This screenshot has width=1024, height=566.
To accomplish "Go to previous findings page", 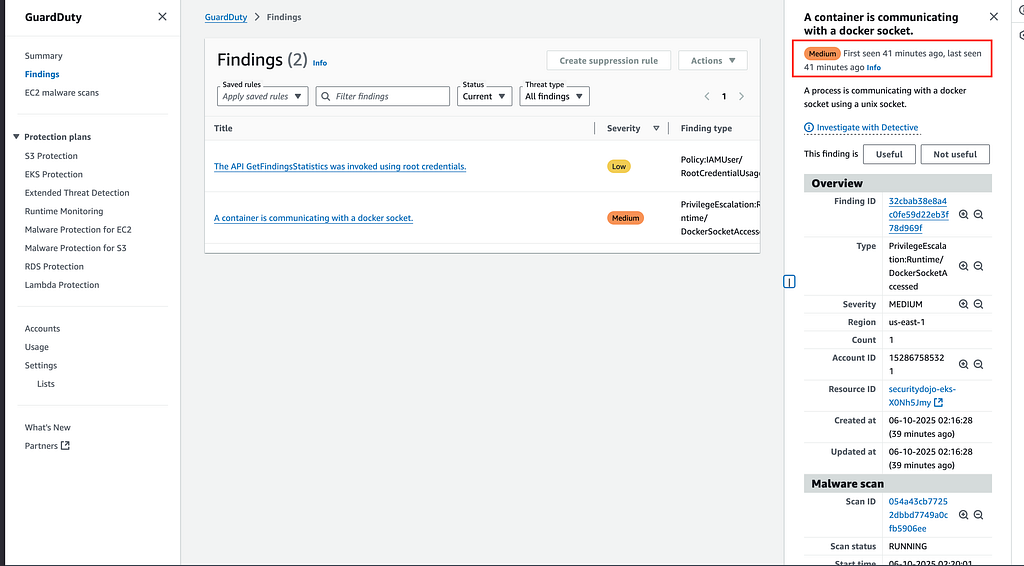I will point(707,97).
